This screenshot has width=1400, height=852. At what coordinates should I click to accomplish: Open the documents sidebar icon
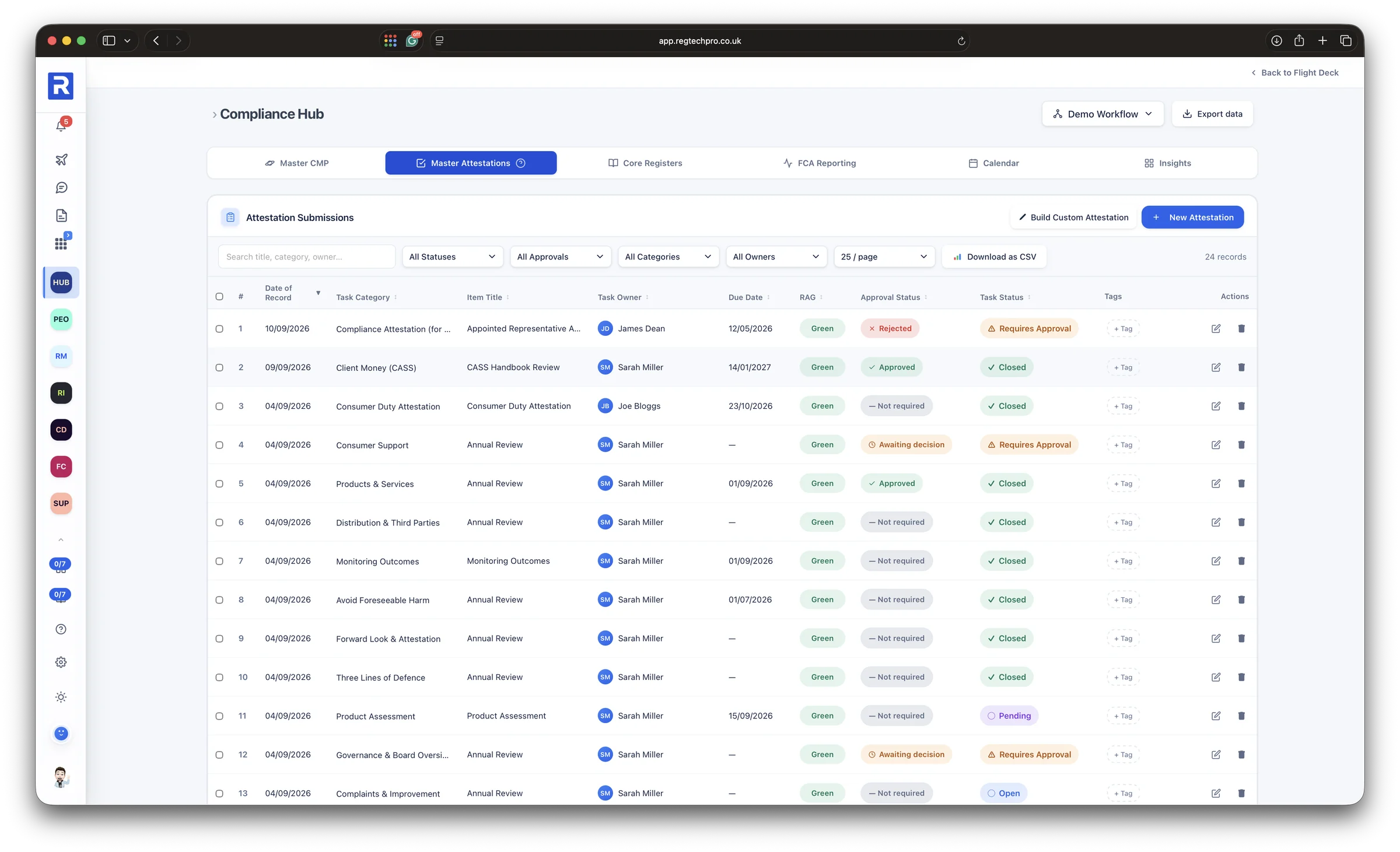pyautogui.click(x=61, y=216)
